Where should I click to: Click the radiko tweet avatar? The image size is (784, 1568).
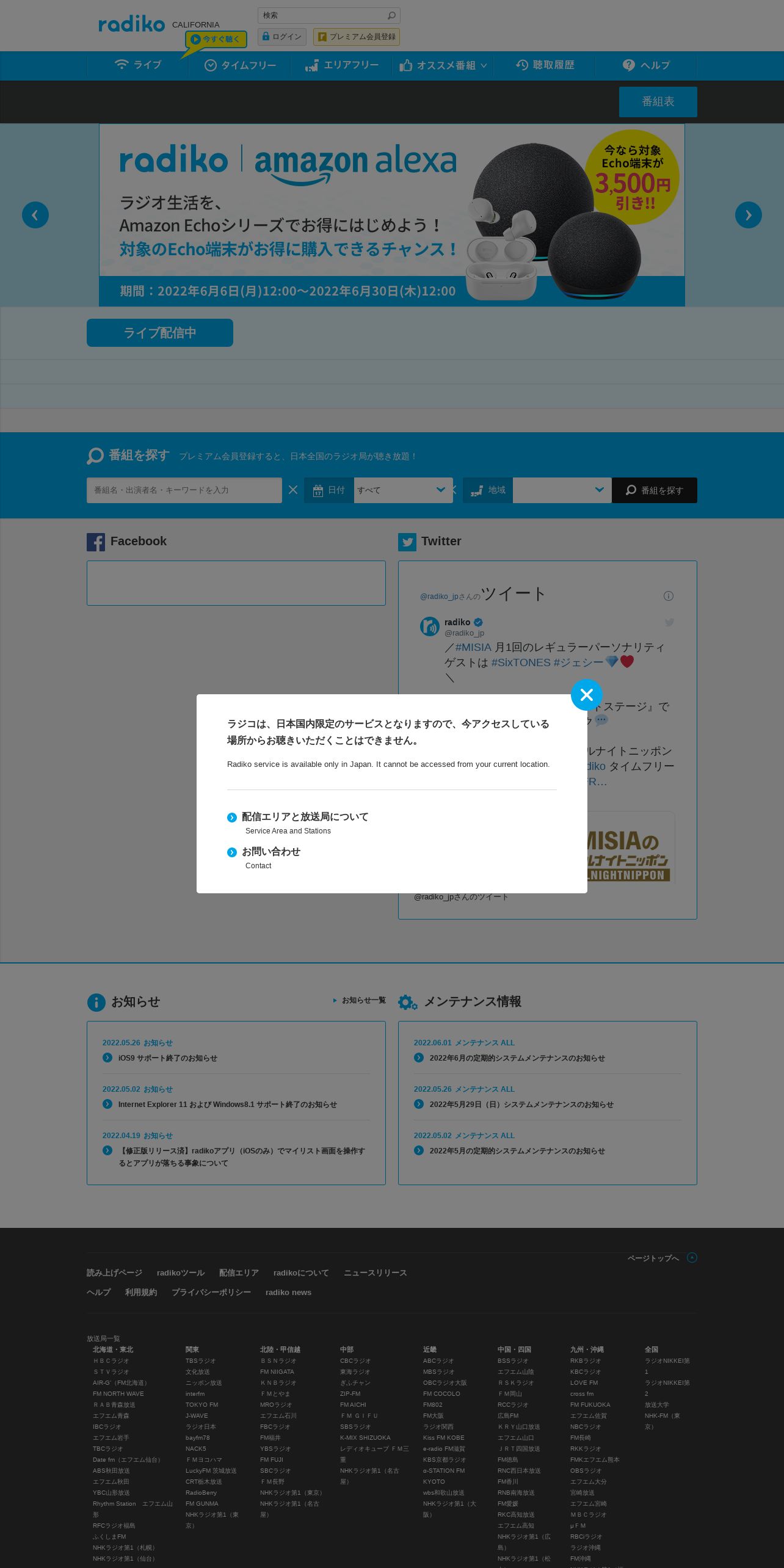tap(430, 626)
